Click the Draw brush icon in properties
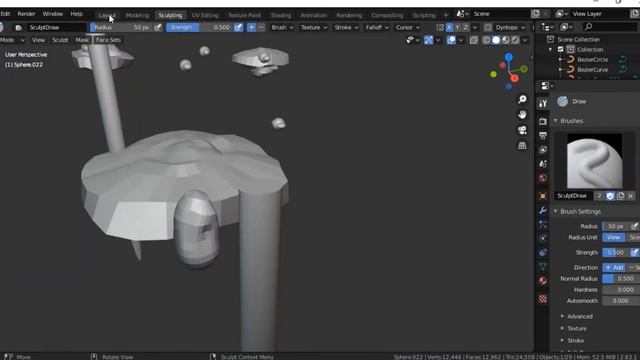The image size is (640, 360). pos(562,101)
